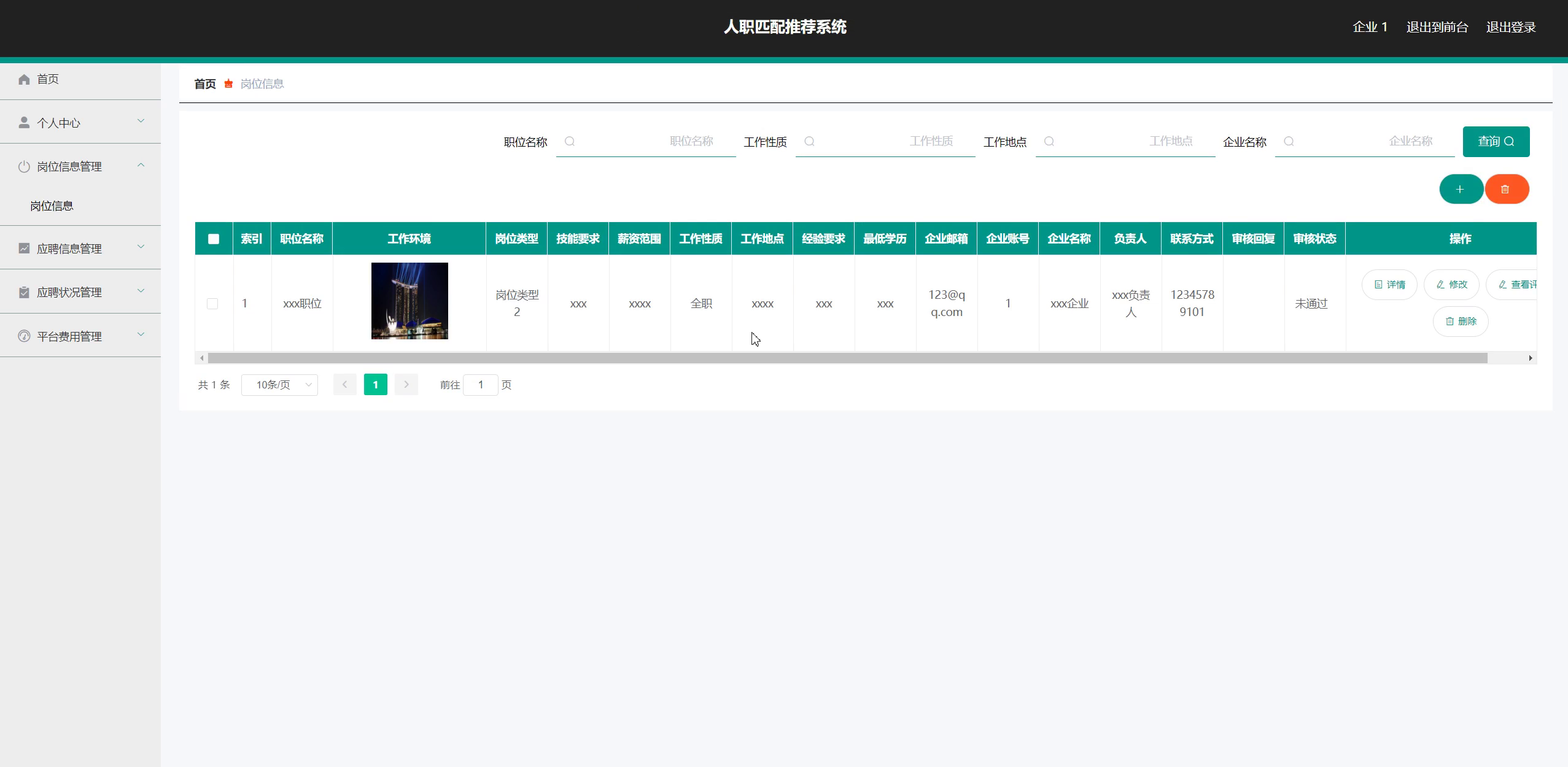Click the clipboard icon beside 应聘状况管理
Viewport: 1568px width, 767px height.
click(24, 292)
